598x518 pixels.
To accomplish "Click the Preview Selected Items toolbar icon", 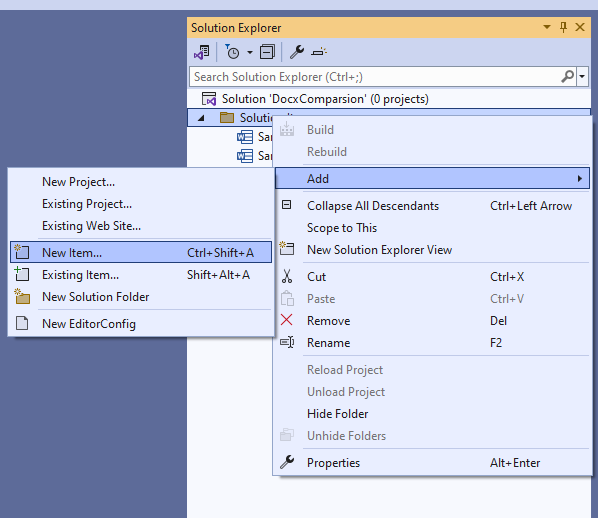I will (318, 52).
